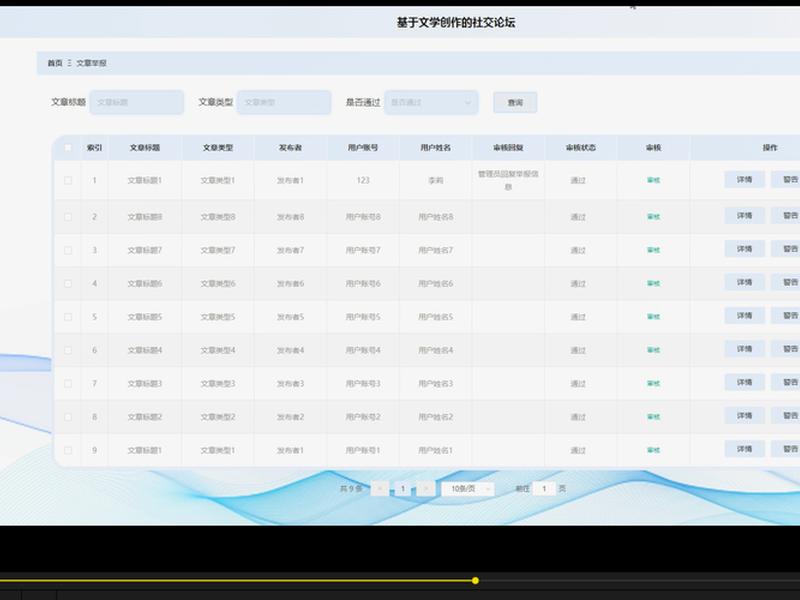This screenshot has width=800, height=600.
Task: Click 审核 link for row 文章标题8
Action: click(x=654, y=217)
